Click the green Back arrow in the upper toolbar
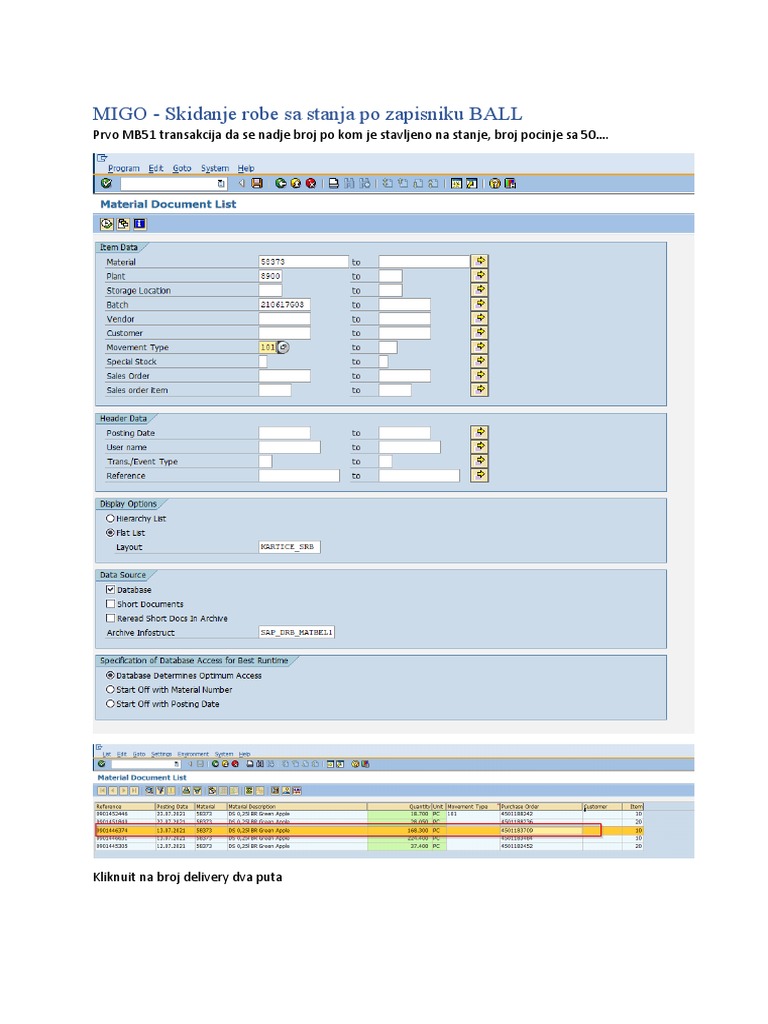 pos(281,183)
